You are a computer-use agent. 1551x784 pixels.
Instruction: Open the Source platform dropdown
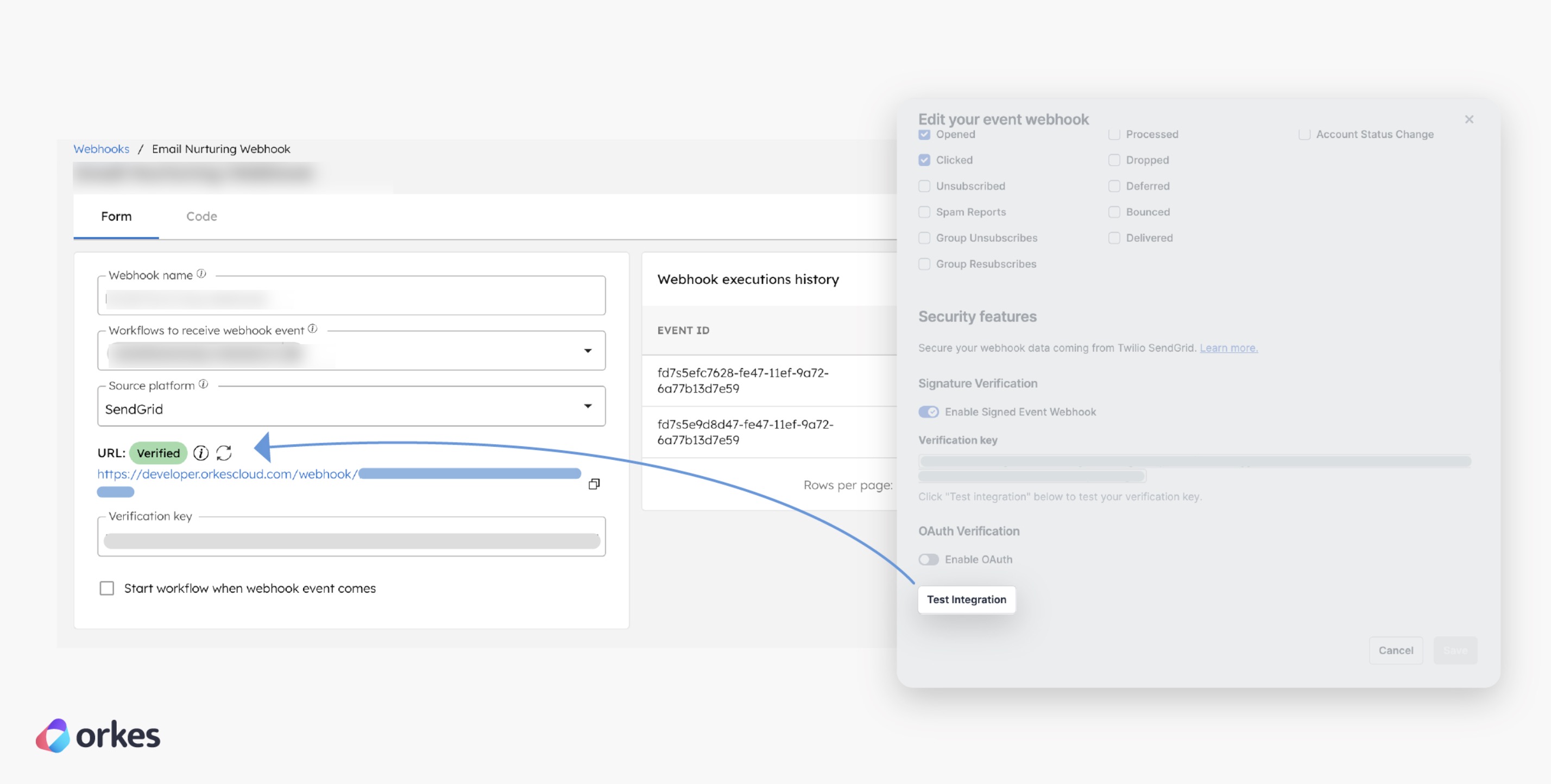(x=588, y=406)
